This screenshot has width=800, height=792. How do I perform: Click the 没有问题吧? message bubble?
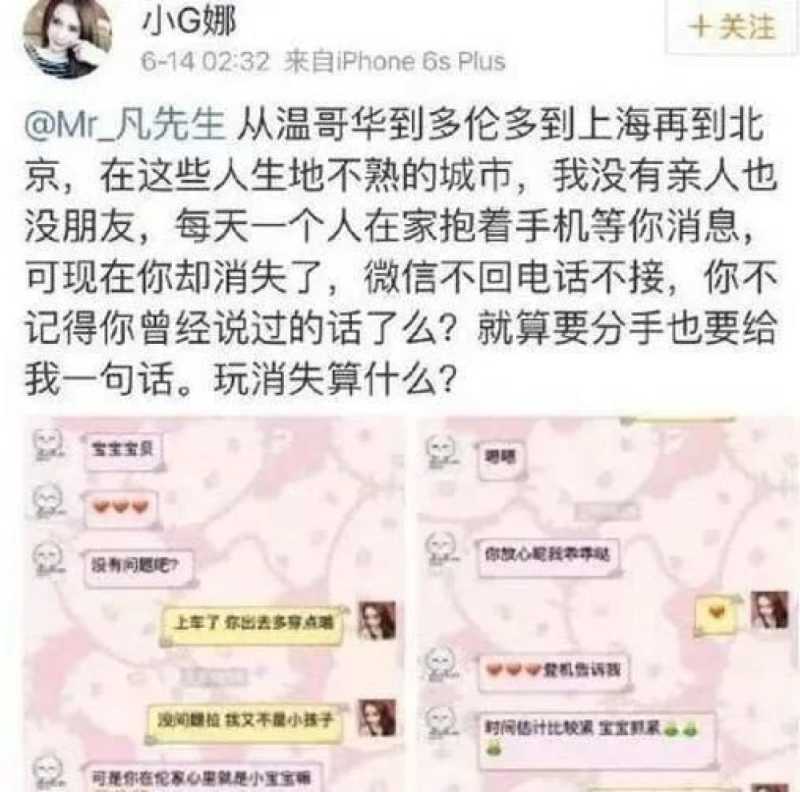coord(137,566)
